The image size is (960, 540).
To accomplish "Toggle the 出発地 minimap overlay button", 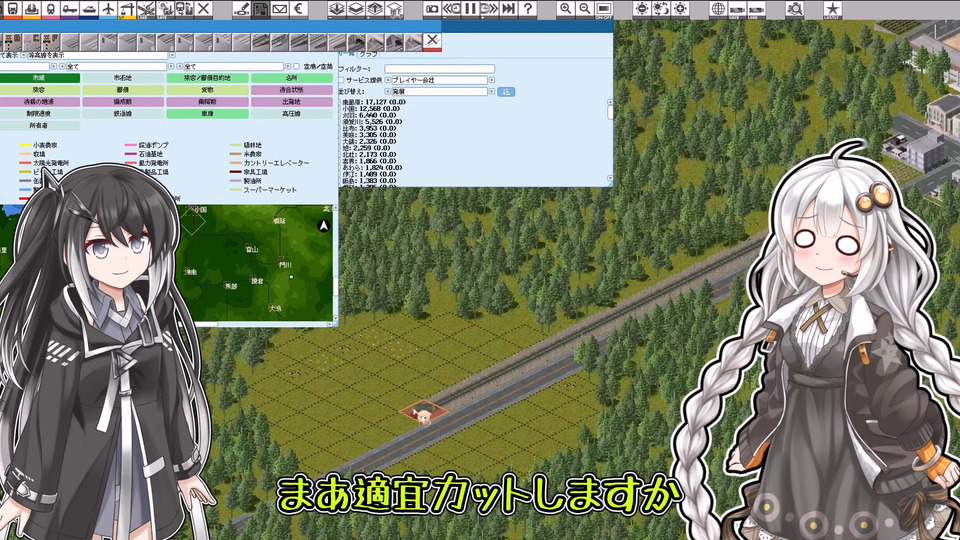I will tap(291, 102).
